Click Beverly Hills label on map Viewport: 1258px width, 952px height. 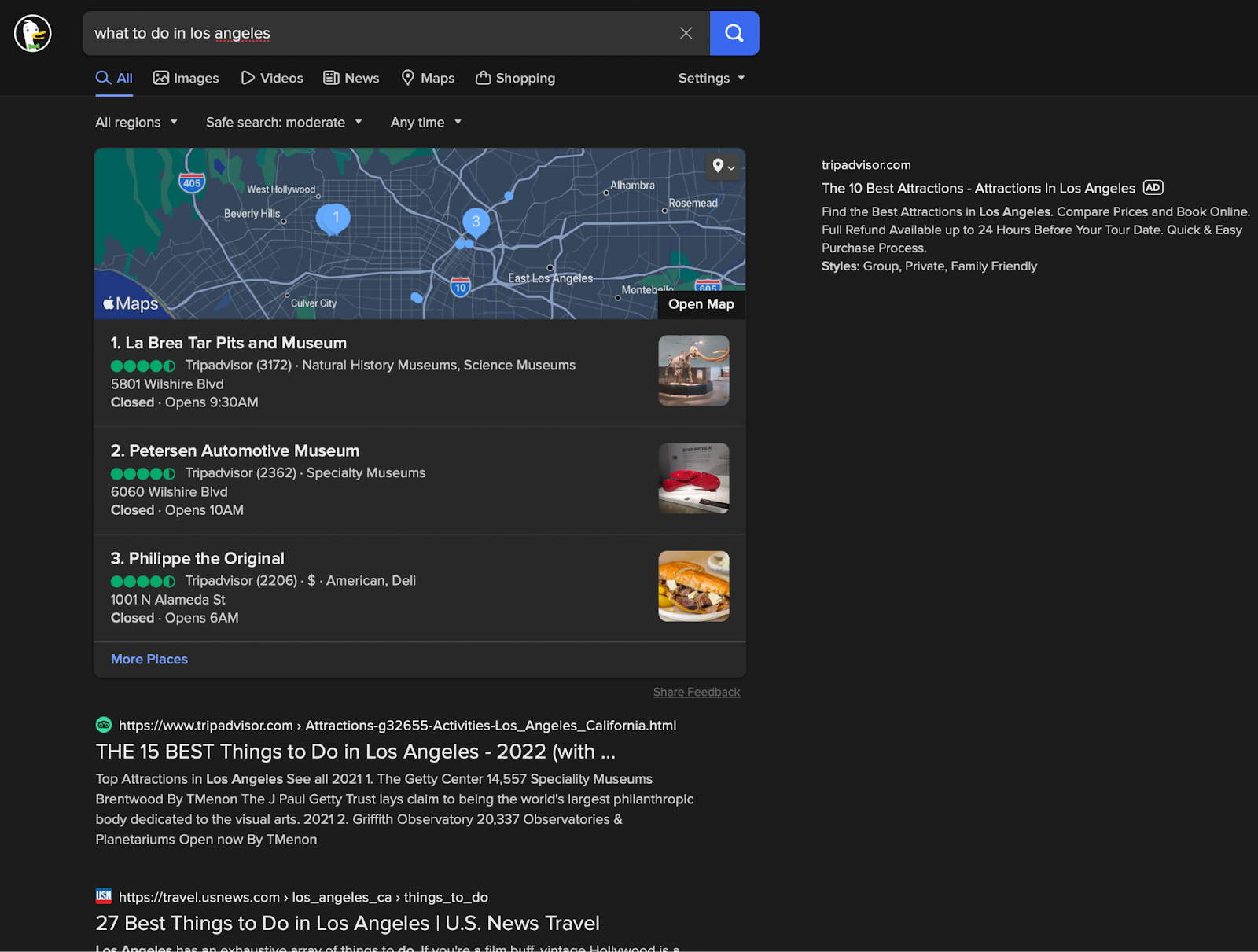coord(252,213)
